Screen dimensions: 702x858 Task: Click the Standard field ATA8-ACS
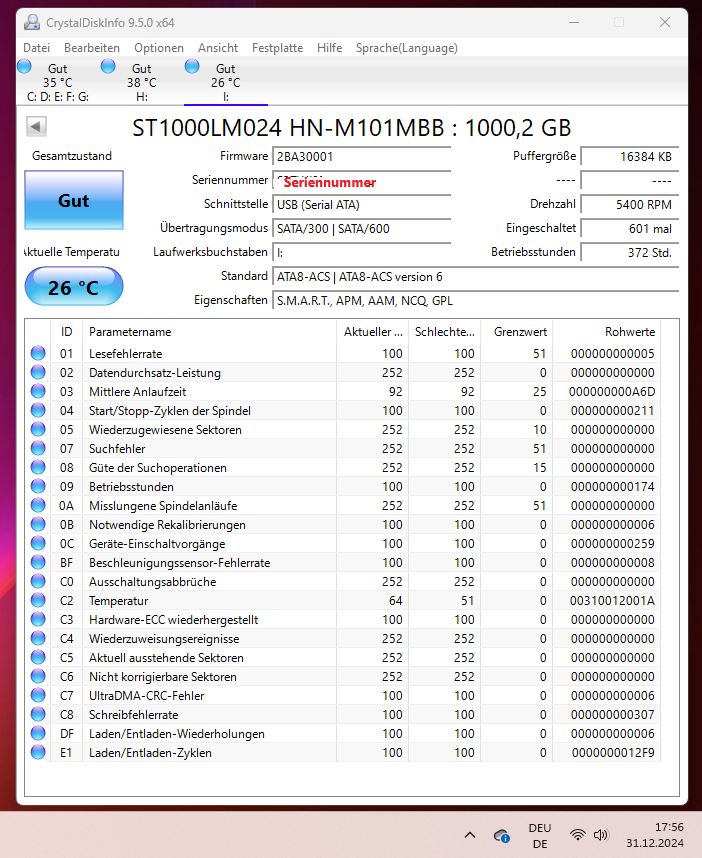(x=475, y=277)
